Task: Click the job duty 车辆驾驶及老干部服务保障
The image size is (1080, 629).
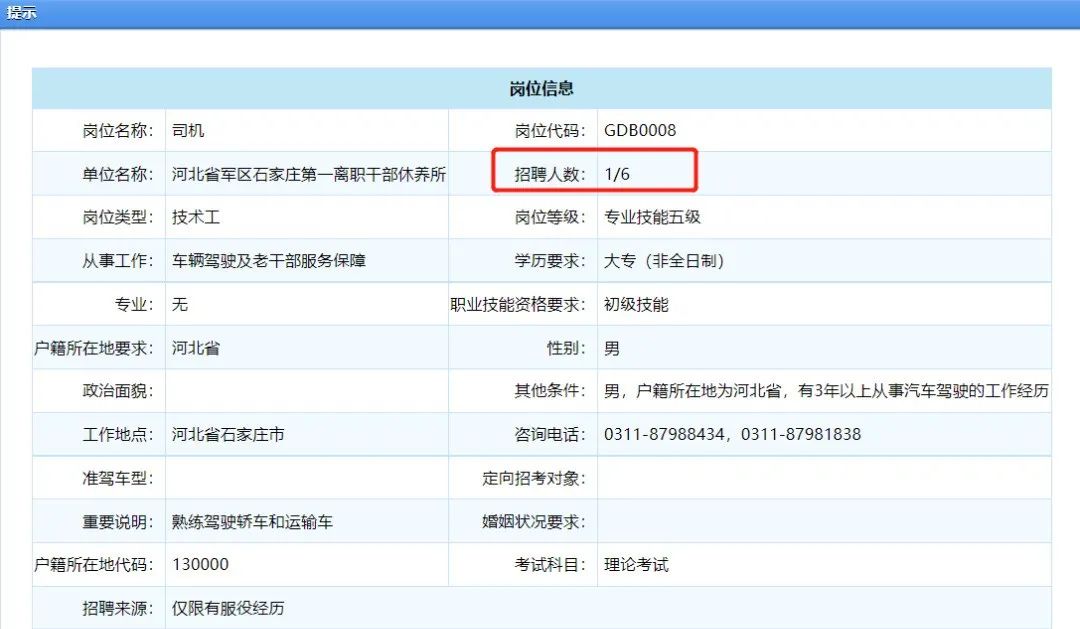Action: (x=268, y=261)
